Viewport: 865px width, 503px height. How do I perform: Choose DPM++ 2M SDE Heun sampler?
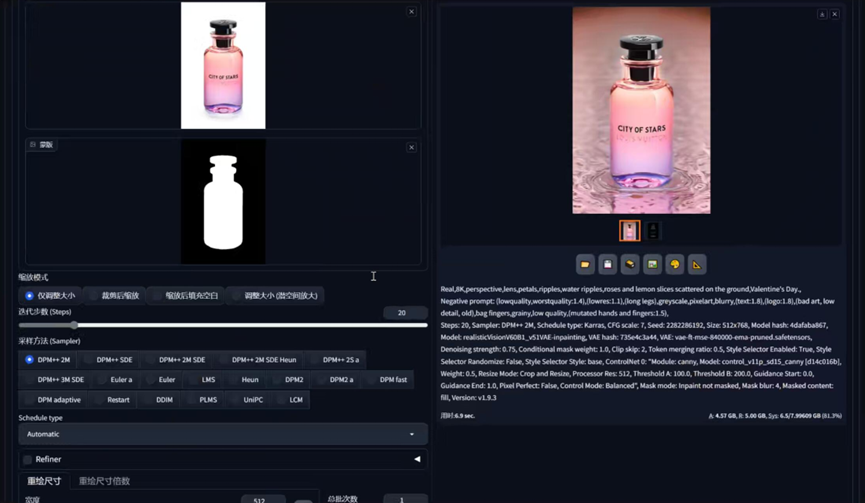pyautogui.click(x=258, y=360)
